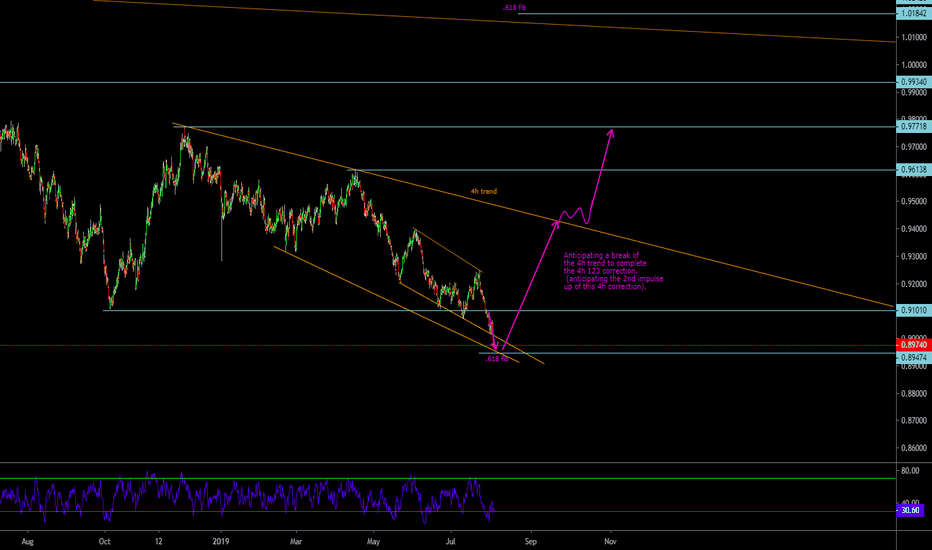This screenshot has width=932, height=550.
Task: Click the Jul date on time axis
Action: point(451,542)
